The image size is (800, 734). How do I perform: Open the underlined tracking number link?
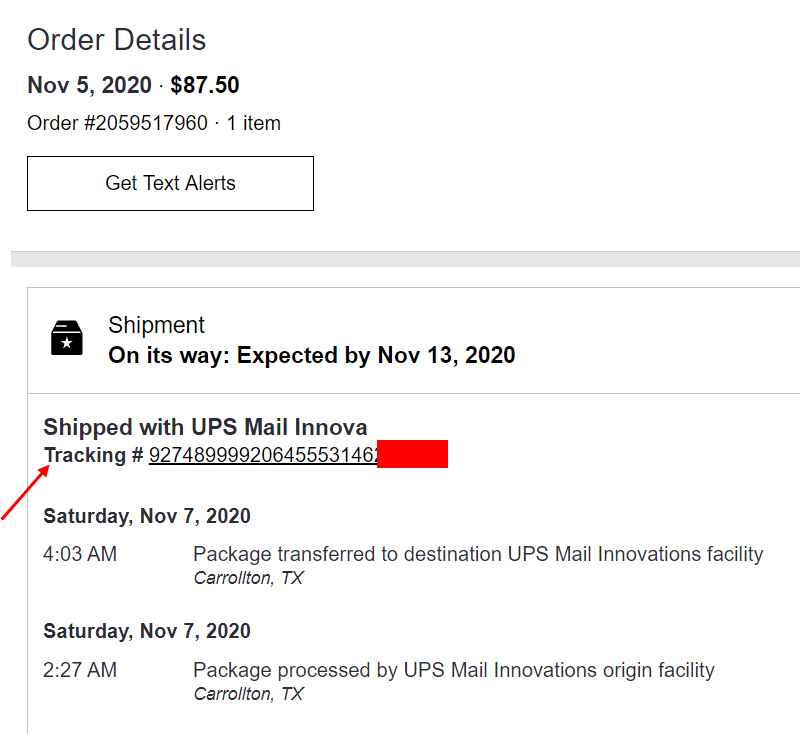click(x=263, y=454)
